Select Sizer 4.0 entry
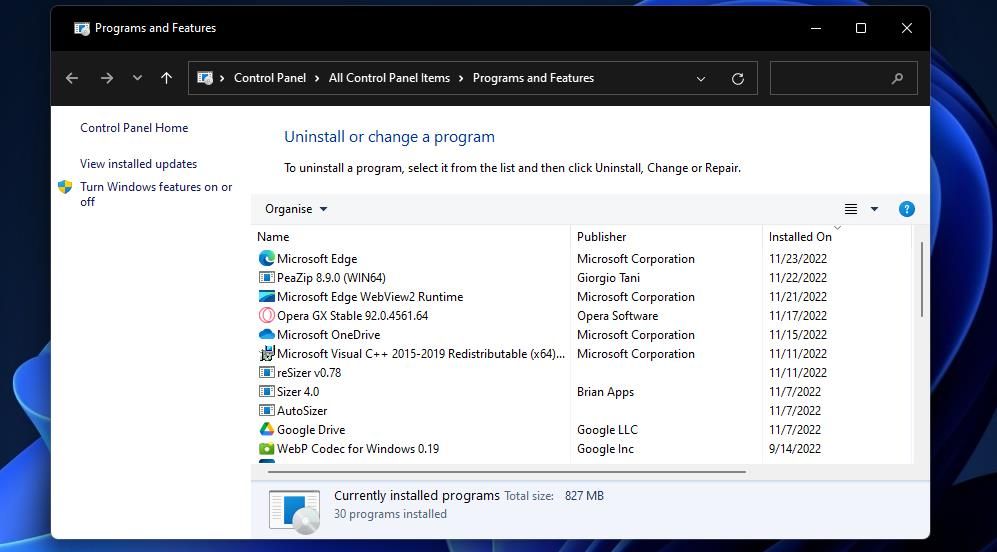This screenshot has width=997, height=552. pyautogui.click(x=298, y=392)
